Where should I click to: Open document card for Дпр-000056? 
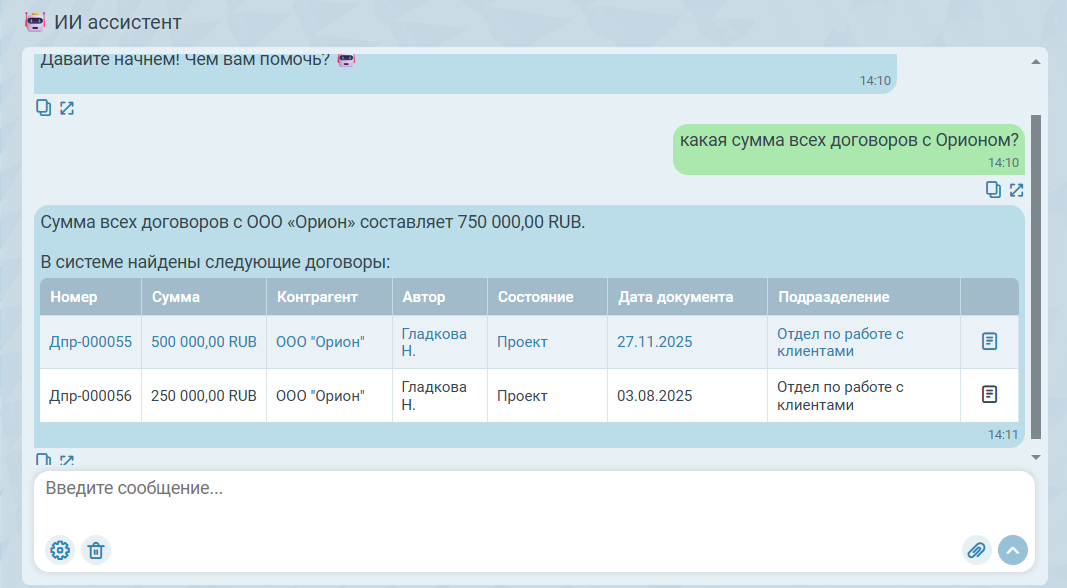point(989,394)
